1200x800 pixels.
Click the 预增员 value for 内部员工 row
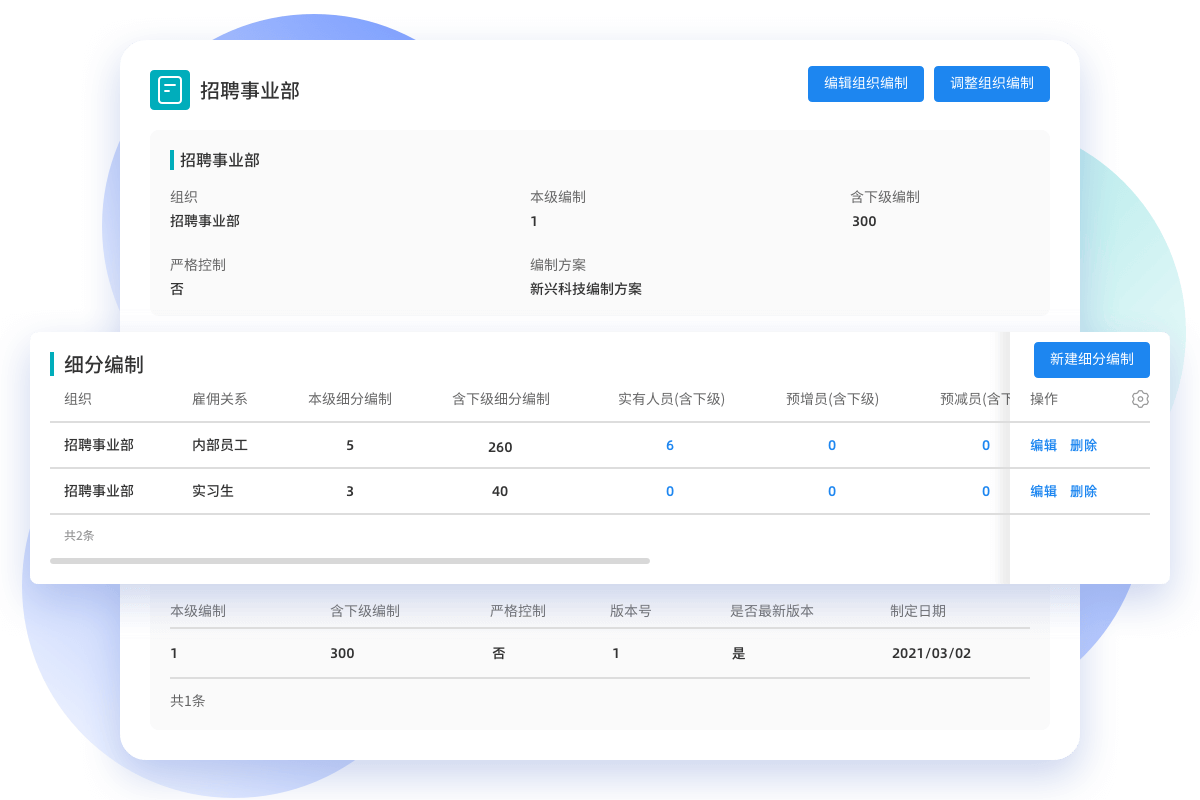pyautogui.click(x=832, y=445)
